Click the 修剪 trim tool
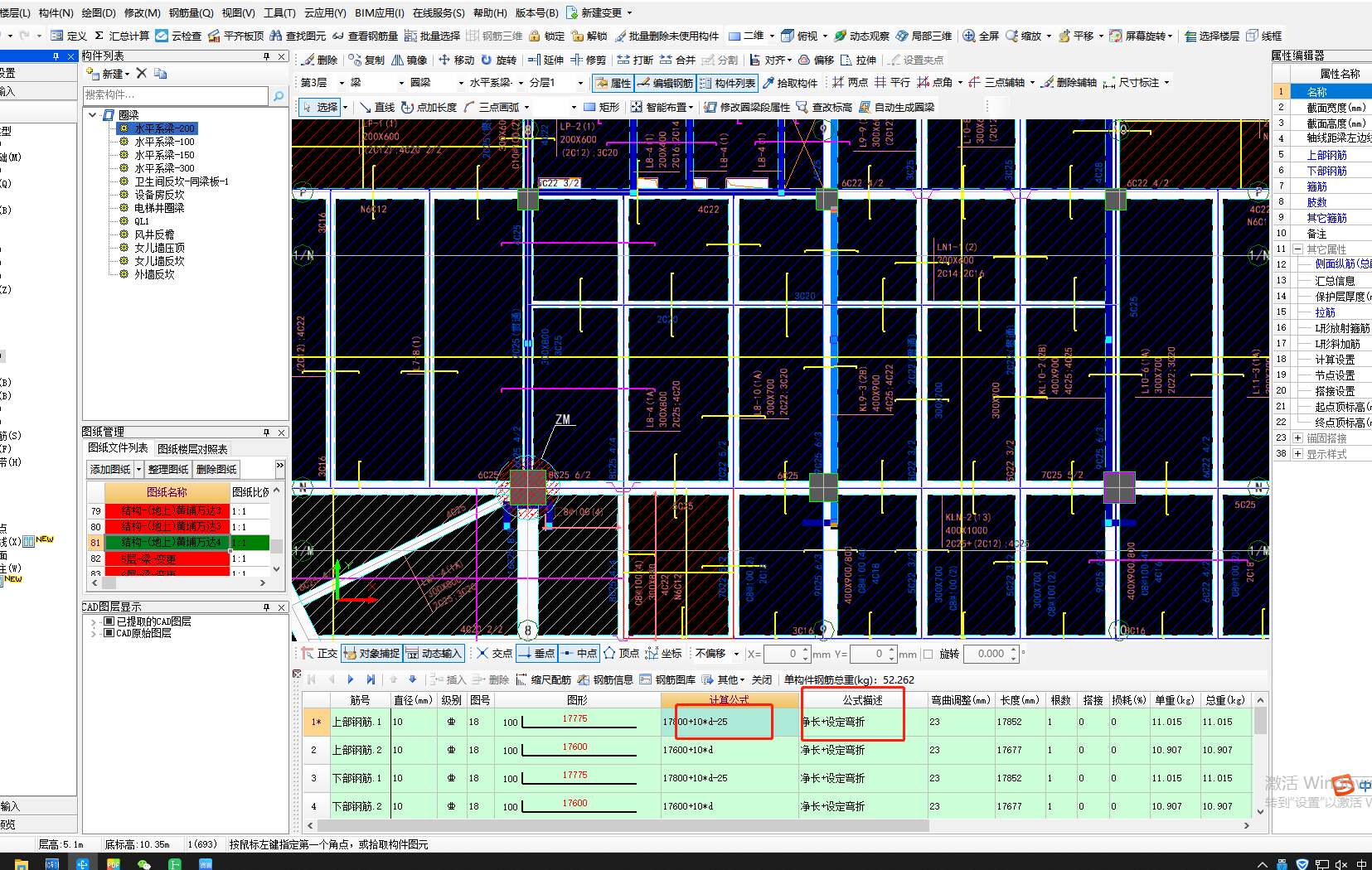Screen dimensions: 1372x870 pos(588,60)
